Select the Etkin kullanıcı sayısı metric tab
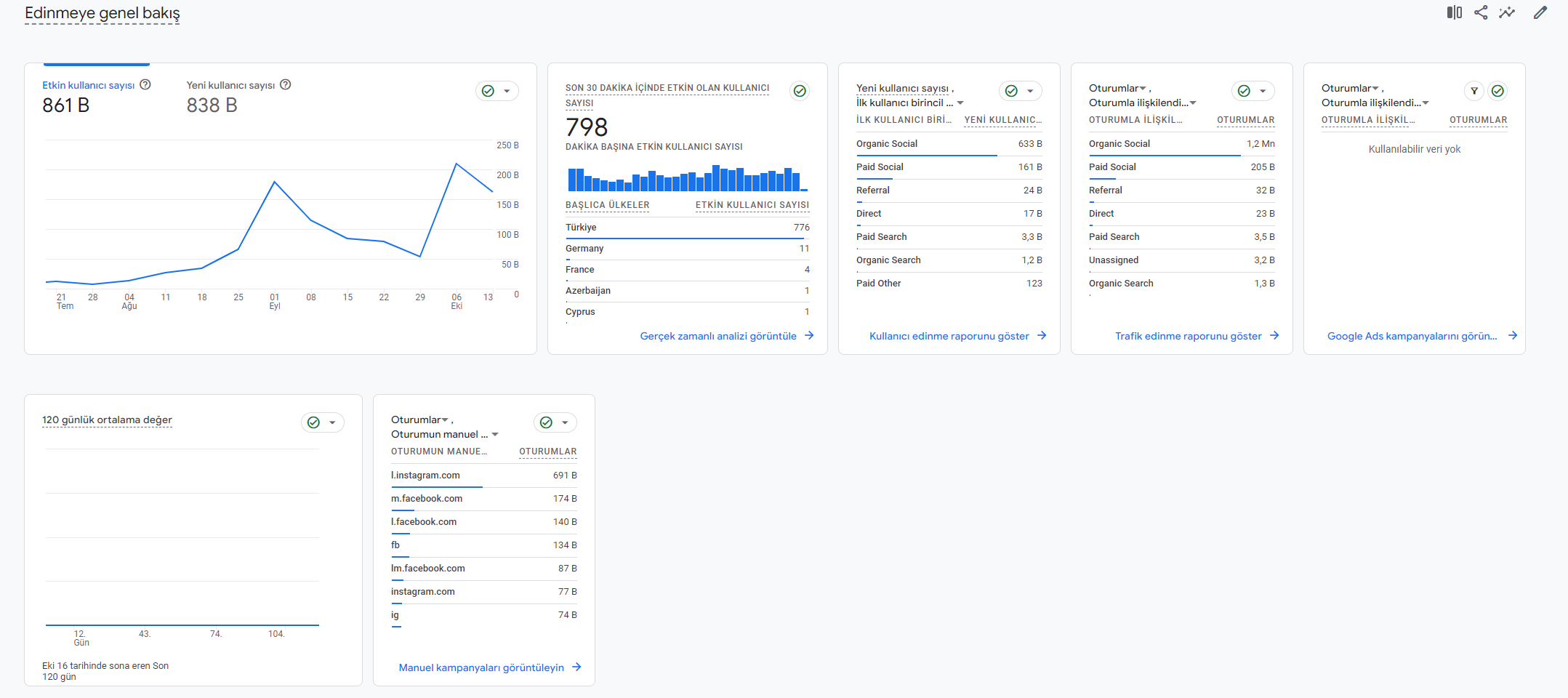 click(x=96, y=96)
